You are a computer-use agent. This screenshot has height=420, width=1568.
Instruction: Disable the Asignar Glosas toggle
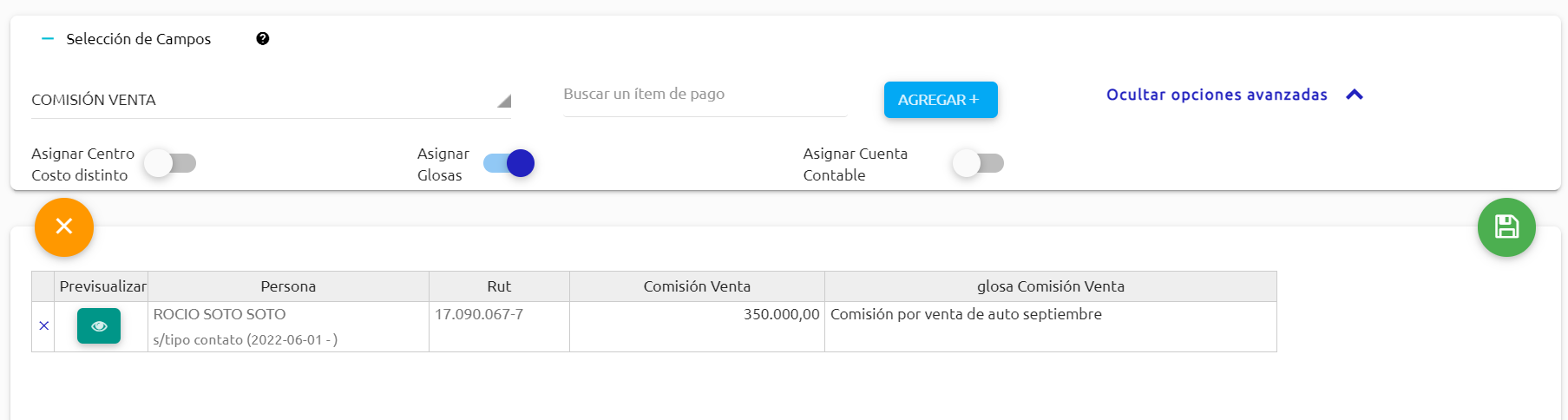509,163
